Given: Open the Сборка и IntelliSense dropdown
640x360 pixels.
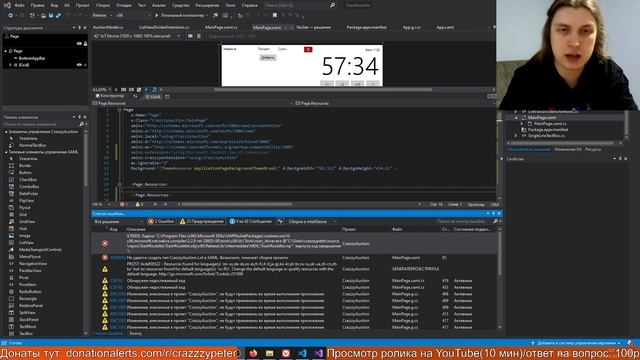Looking at the screenshot, I should coord(312,222).
